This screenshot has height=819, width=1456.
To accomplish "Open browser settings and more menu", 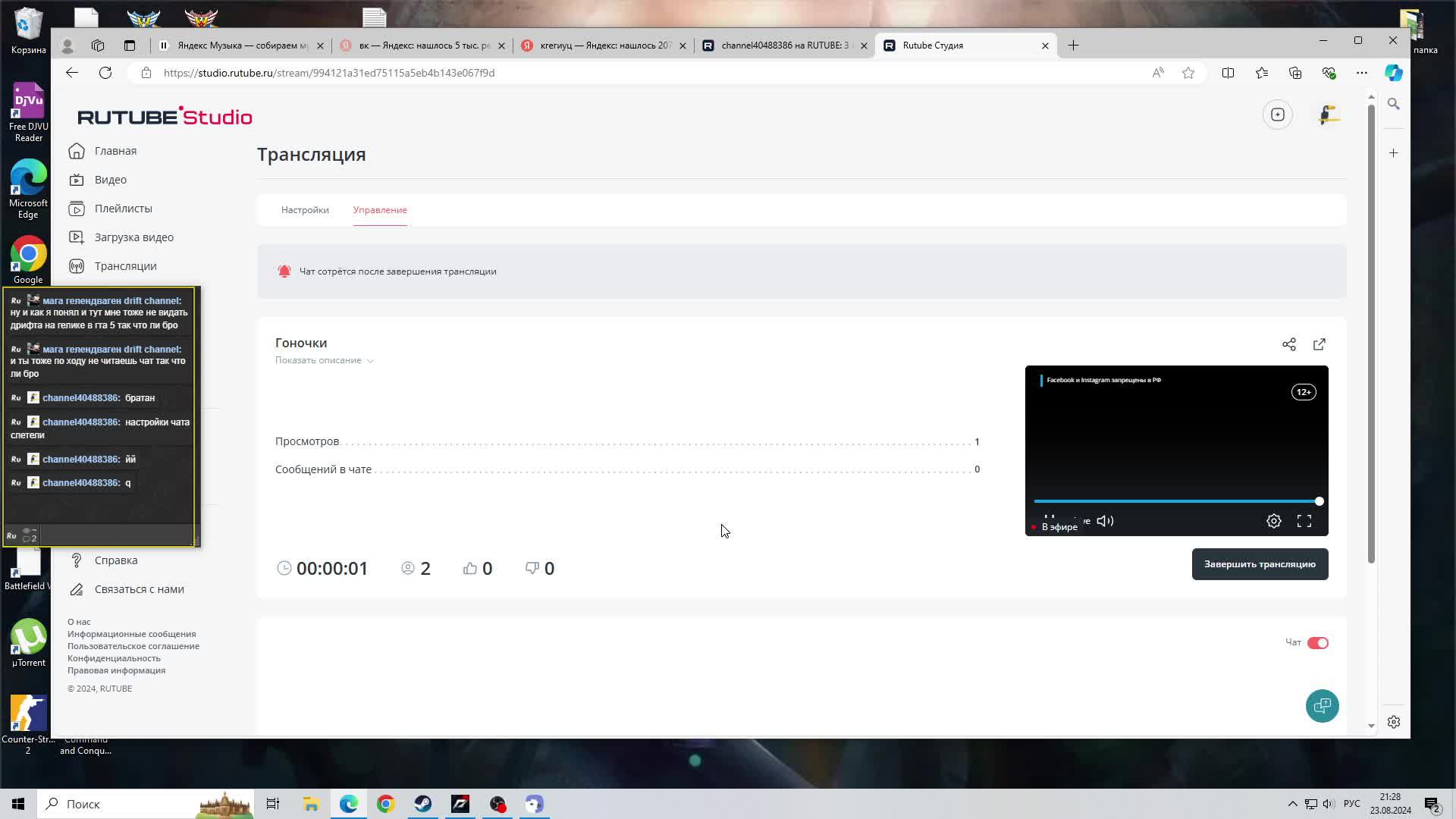I will 1362,73.
